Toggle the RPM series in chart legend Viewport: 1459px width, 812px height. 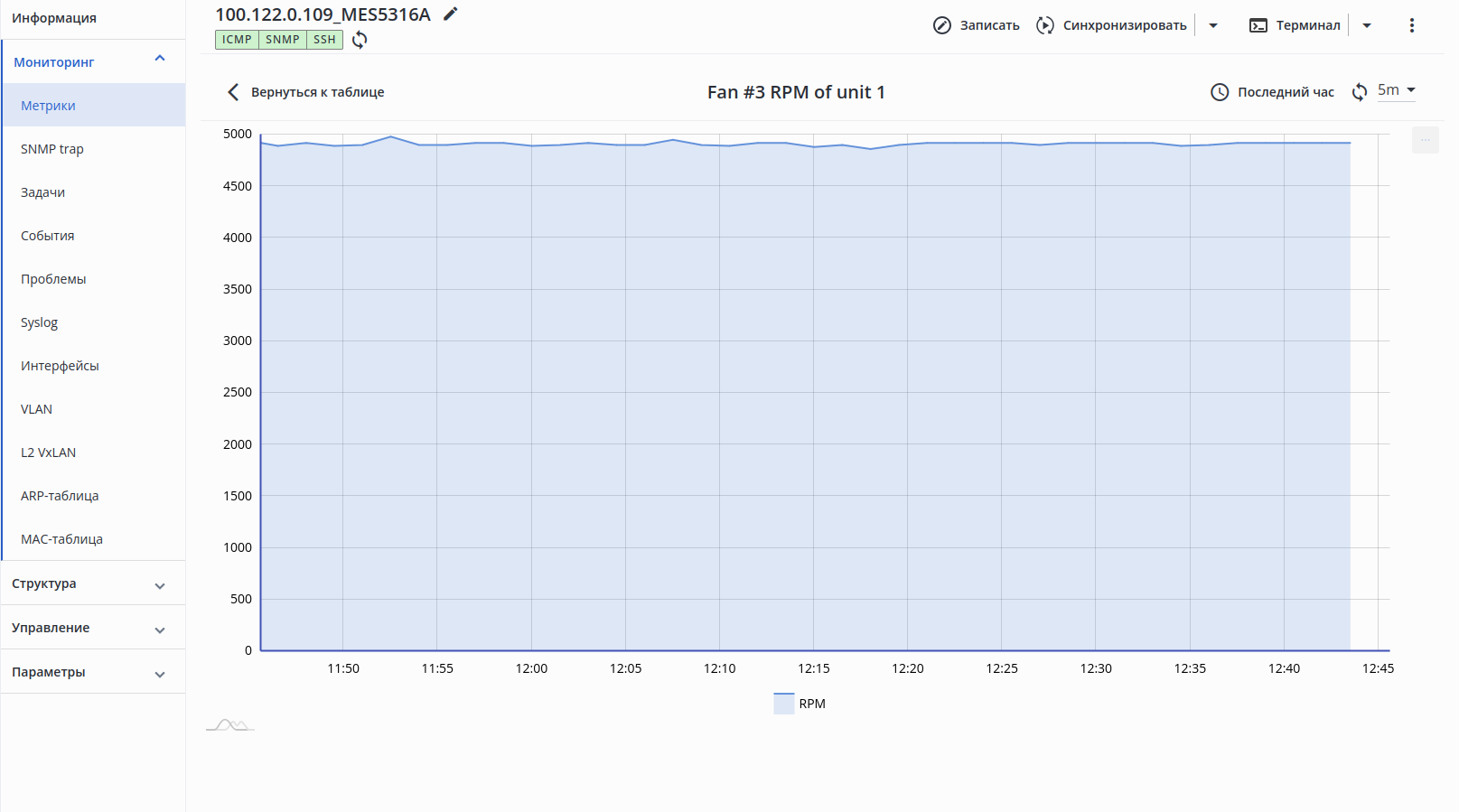coord(800,704)
